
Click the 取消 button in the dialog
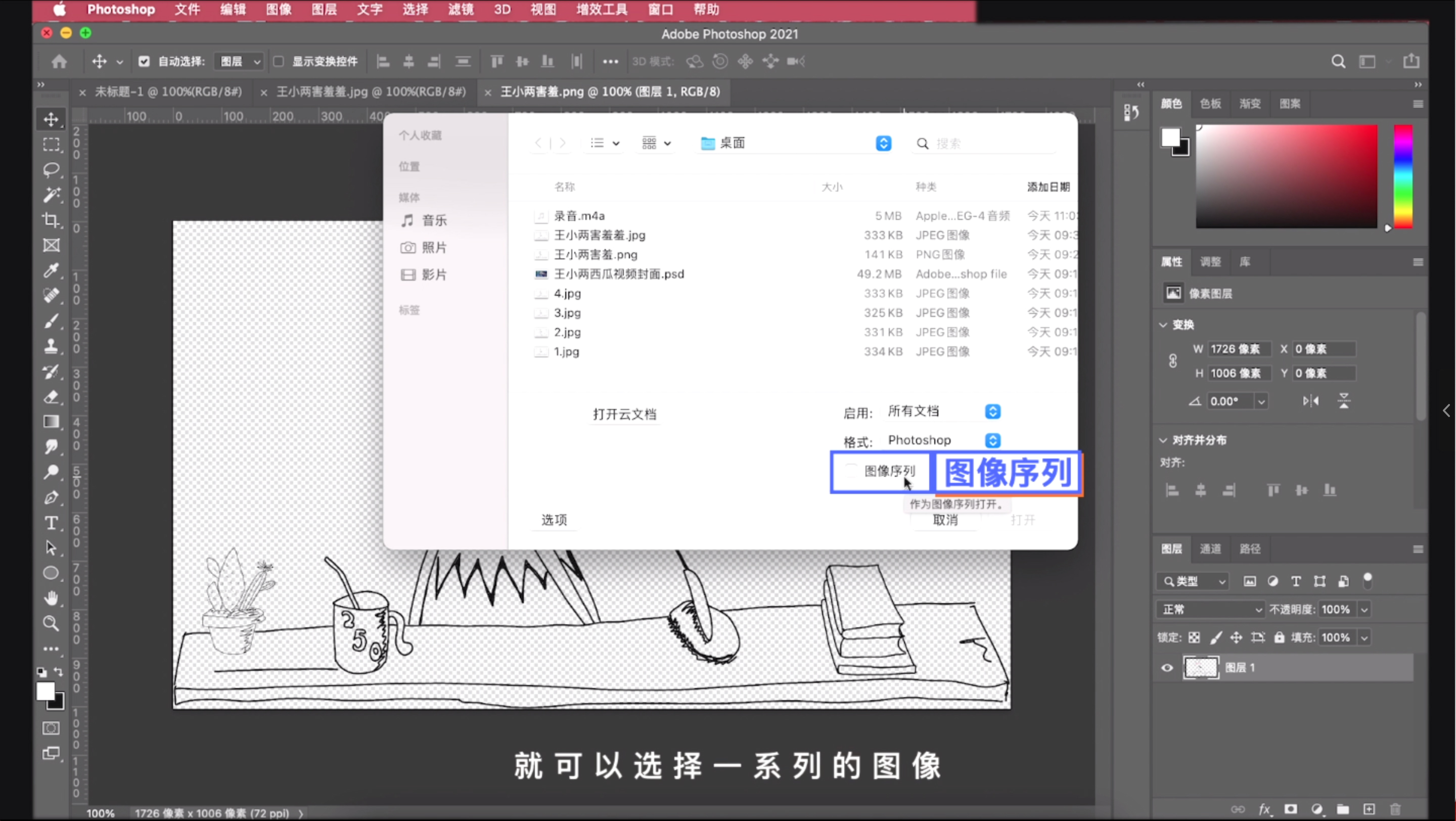tap(945, 520)
